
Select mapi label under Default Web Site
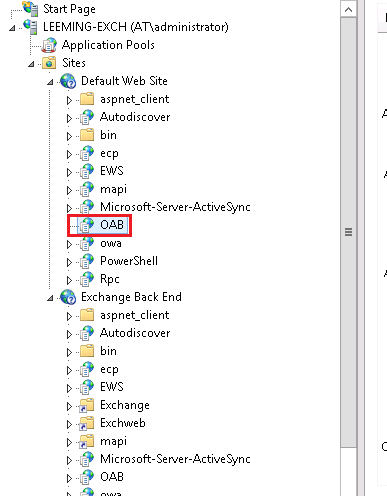[113, 189]
